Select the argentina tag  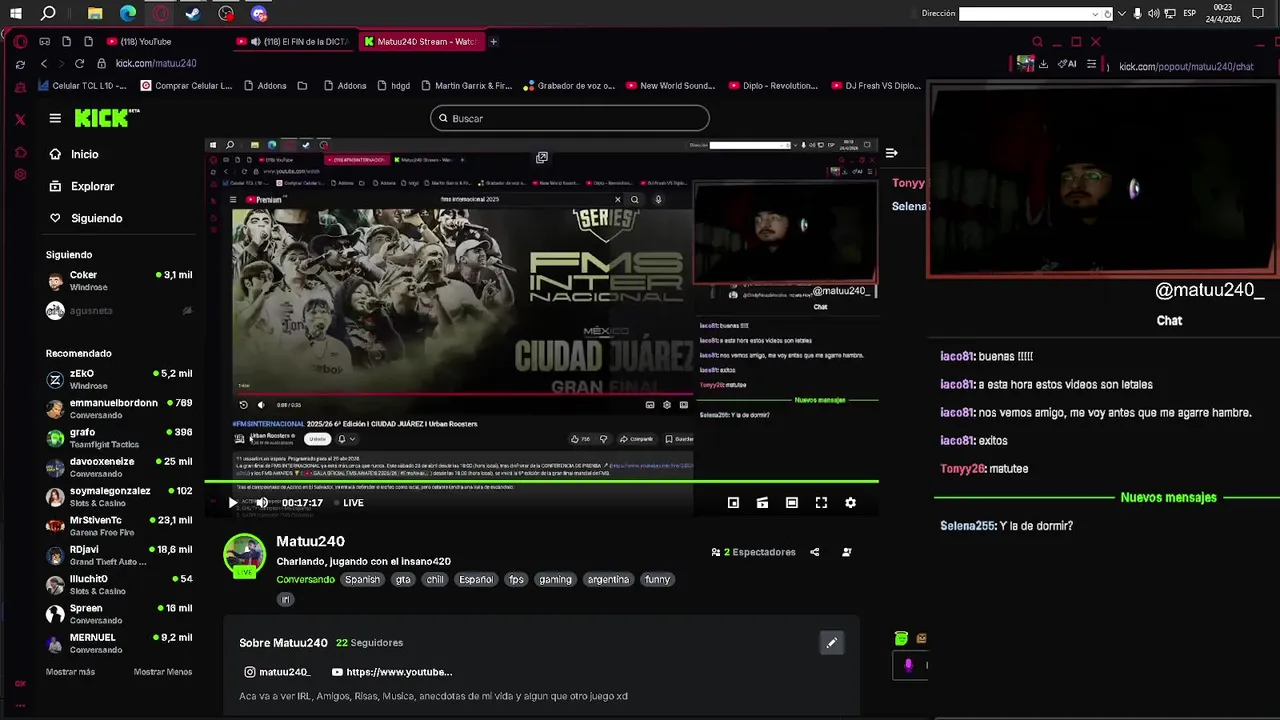pos(608,580)
